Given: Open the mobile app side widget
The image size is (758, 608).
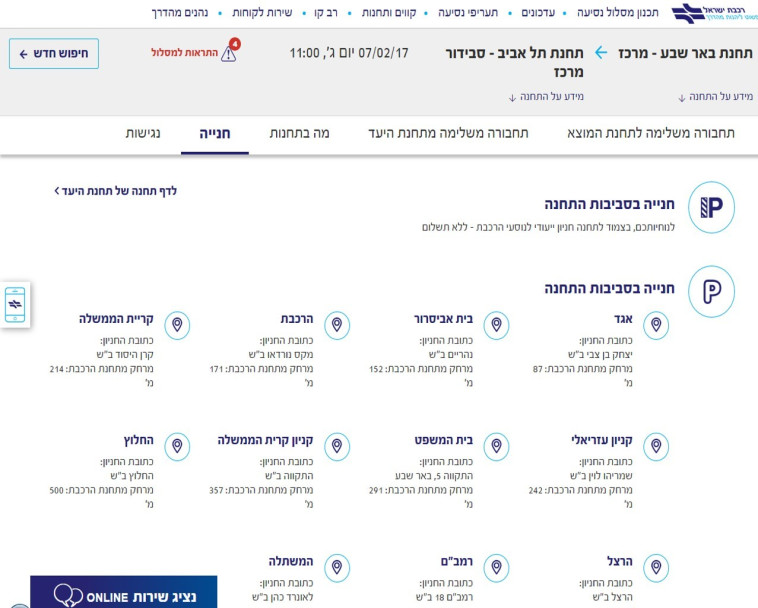Looking at the screenshot, I should click(15, 304).
